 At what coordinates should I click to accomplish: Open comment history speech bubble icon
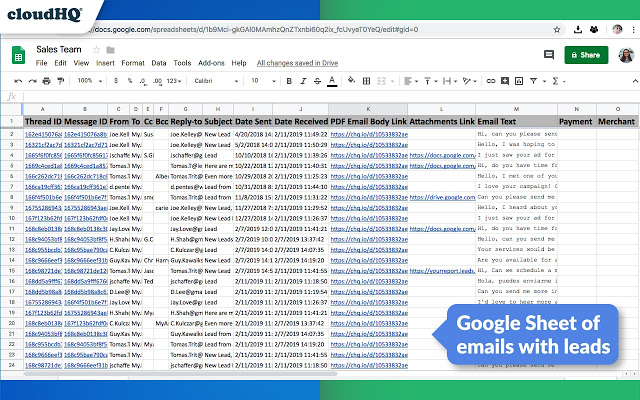(x=548, y=55)
